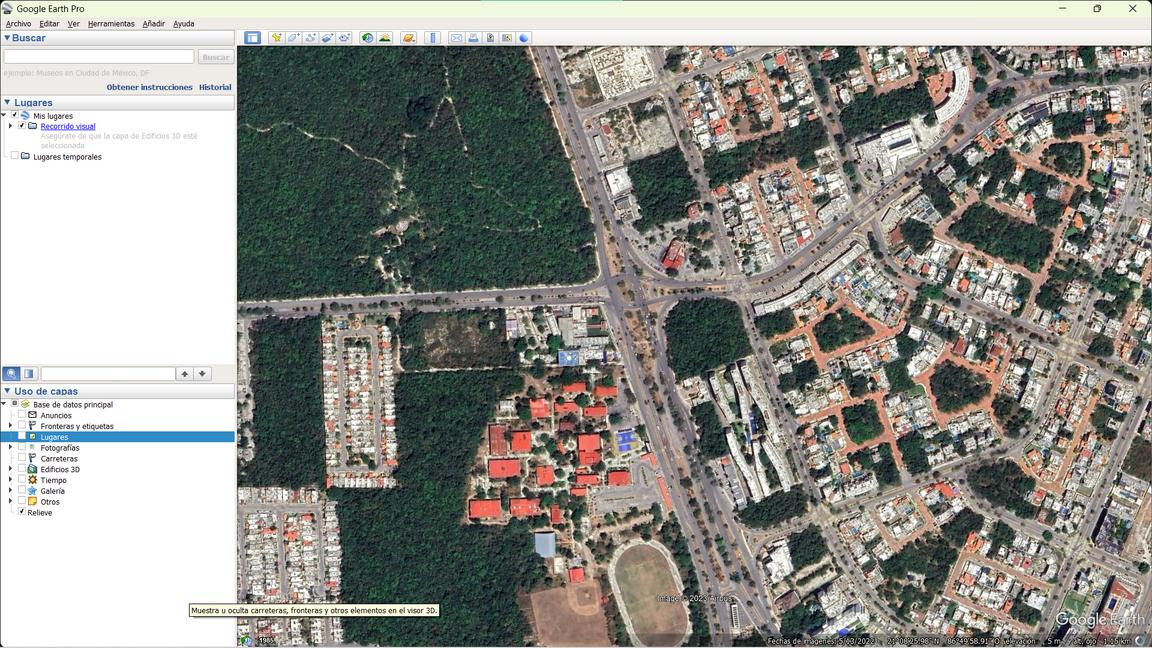Click the Buscar search button
The height and width of the screenshot is (648, 1152).
coord(215,57)
